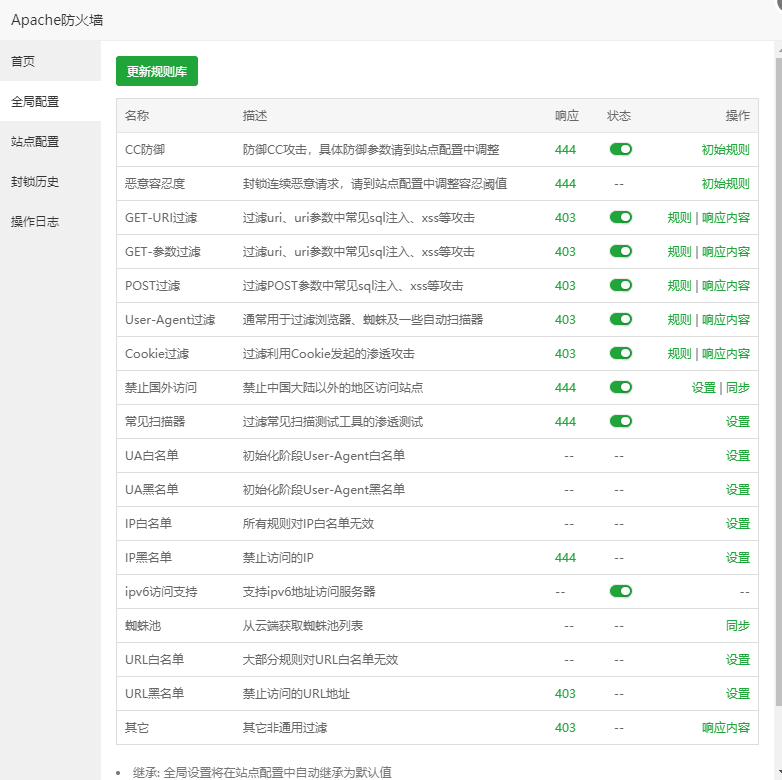Open 规则 link for User-Agent过滤
This screenshot has height=780, width=782.
[x=679, y=319]
